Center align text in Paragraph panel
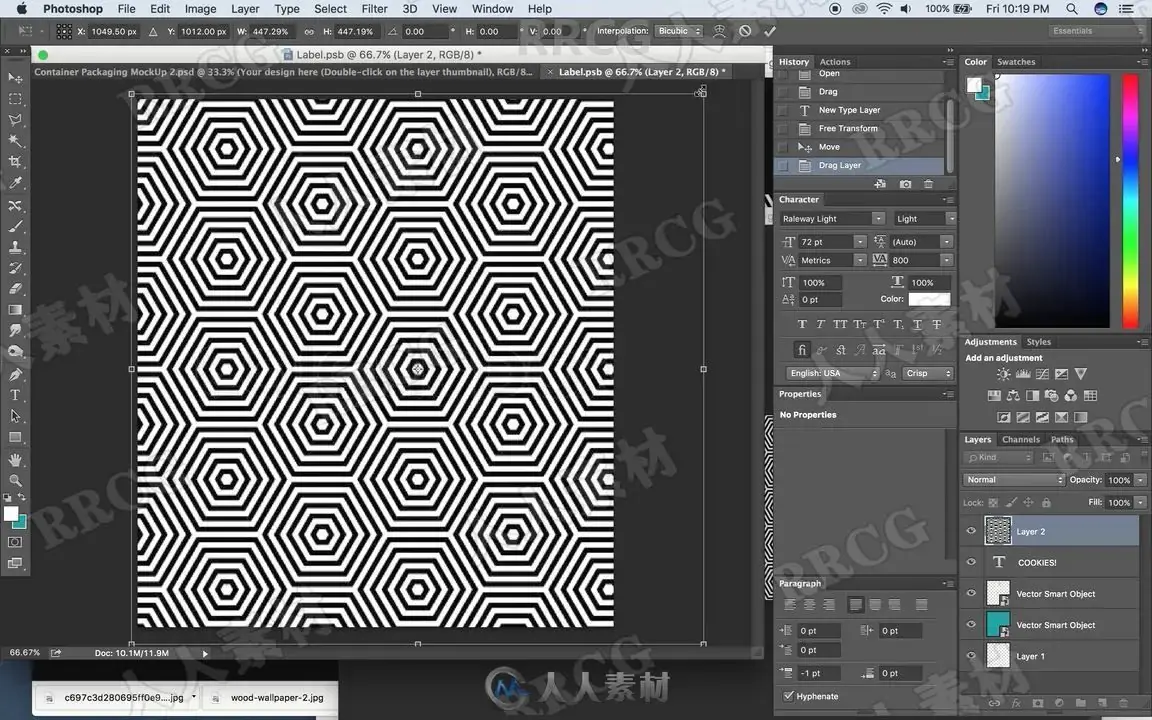Image resolution: width=1152 pixels, height=720 pixels. [809, 605]
